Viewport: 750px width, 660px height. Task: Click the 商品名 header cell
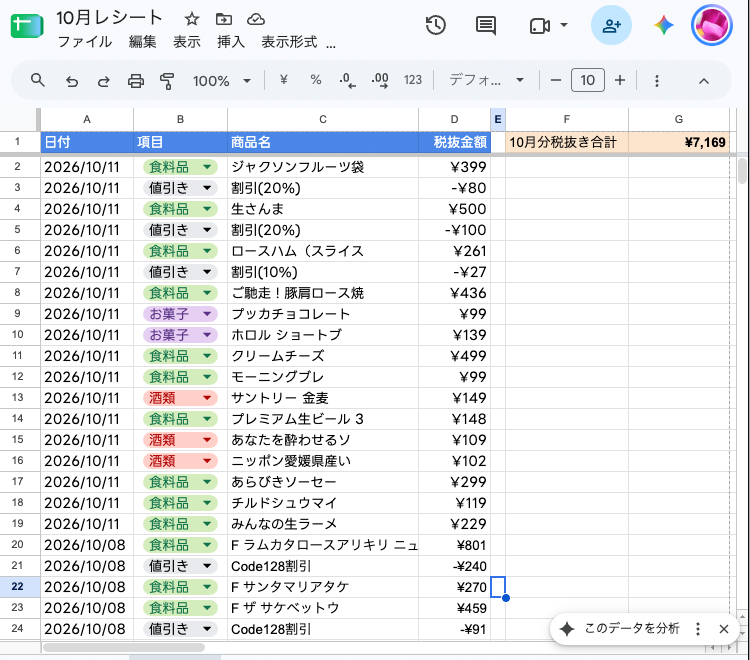tap(323, 142)
